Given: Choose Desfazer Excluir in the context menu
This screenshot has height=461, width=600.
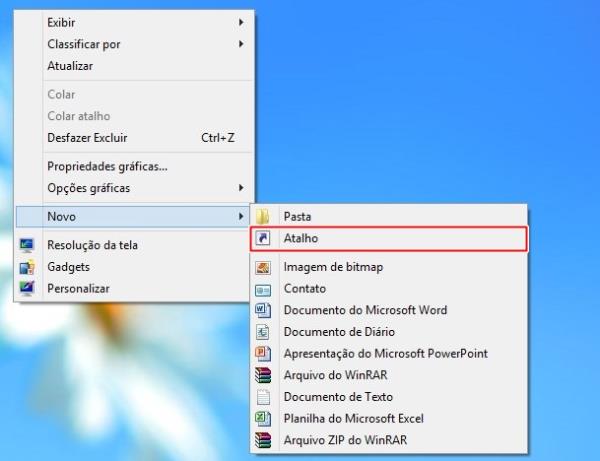Looking at the screenshot, I should tap(134, 138).
